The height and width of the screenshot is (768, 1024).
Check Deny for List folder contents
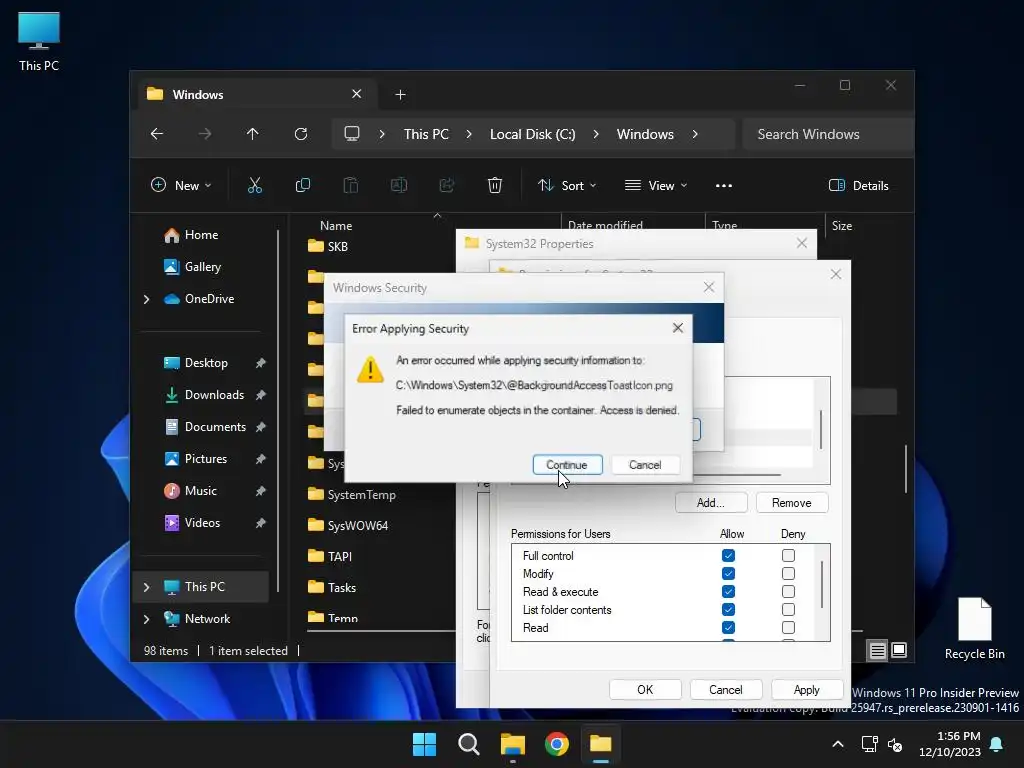[x=788, y=609]
